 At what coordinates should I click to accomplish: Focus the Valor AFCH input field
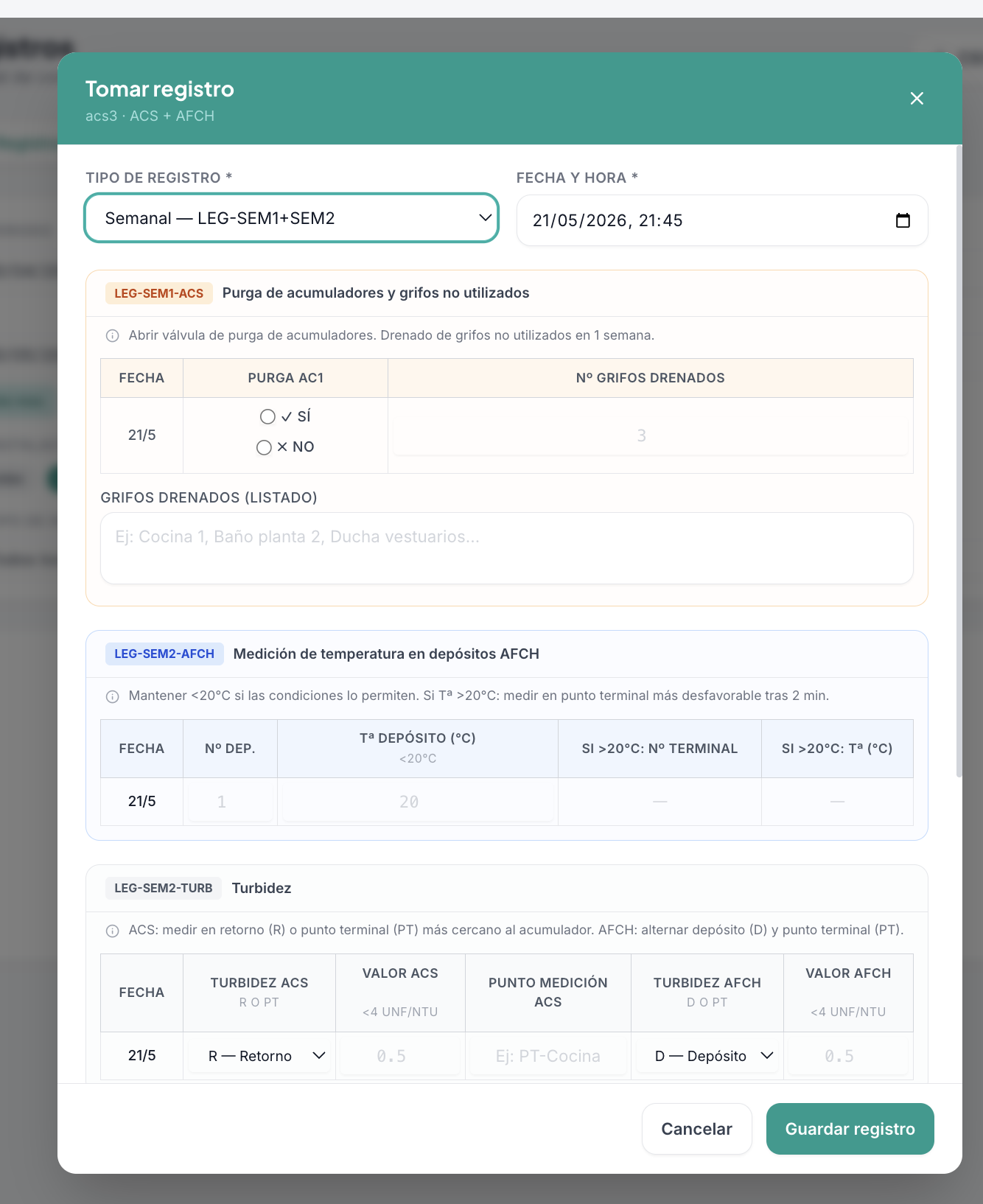[848, 1056]
